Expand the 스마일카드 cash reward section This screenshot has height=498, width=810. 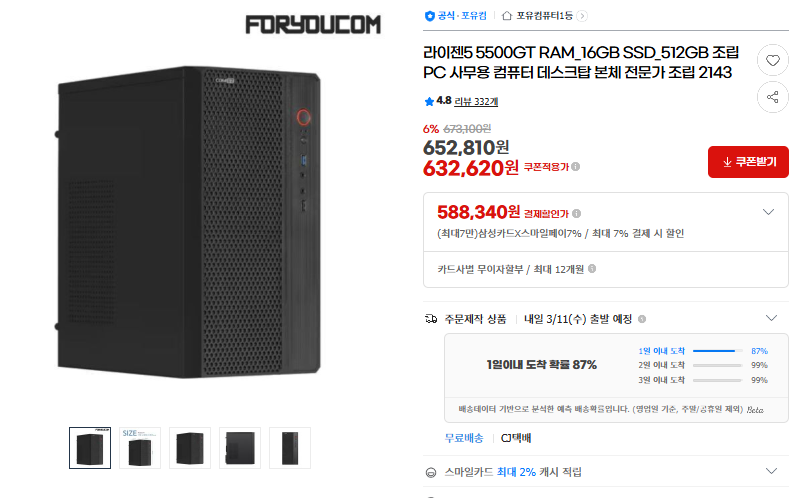point(770,471)
